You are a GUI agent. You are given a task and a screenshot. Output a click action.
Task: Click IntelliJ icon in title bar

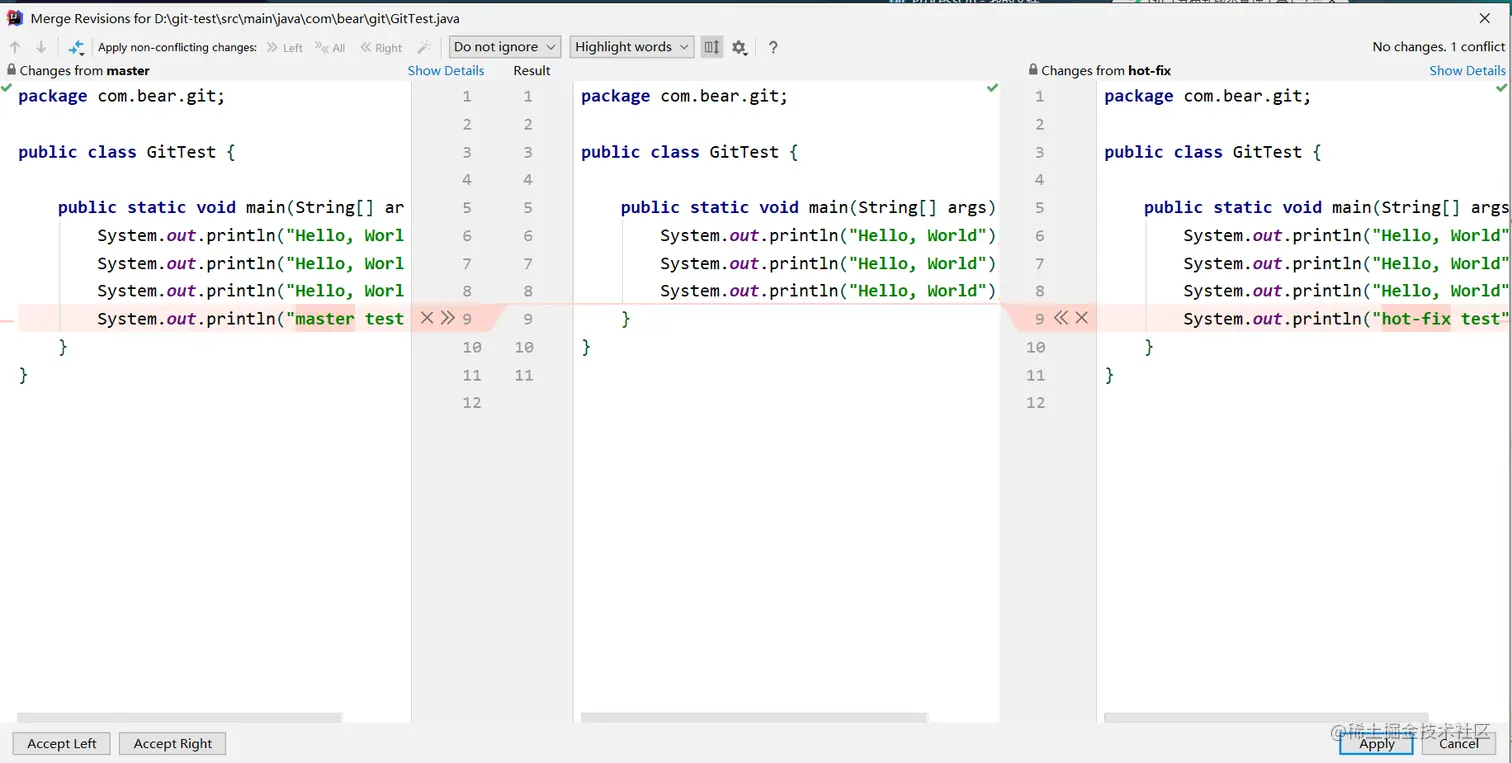coord(15,18)
